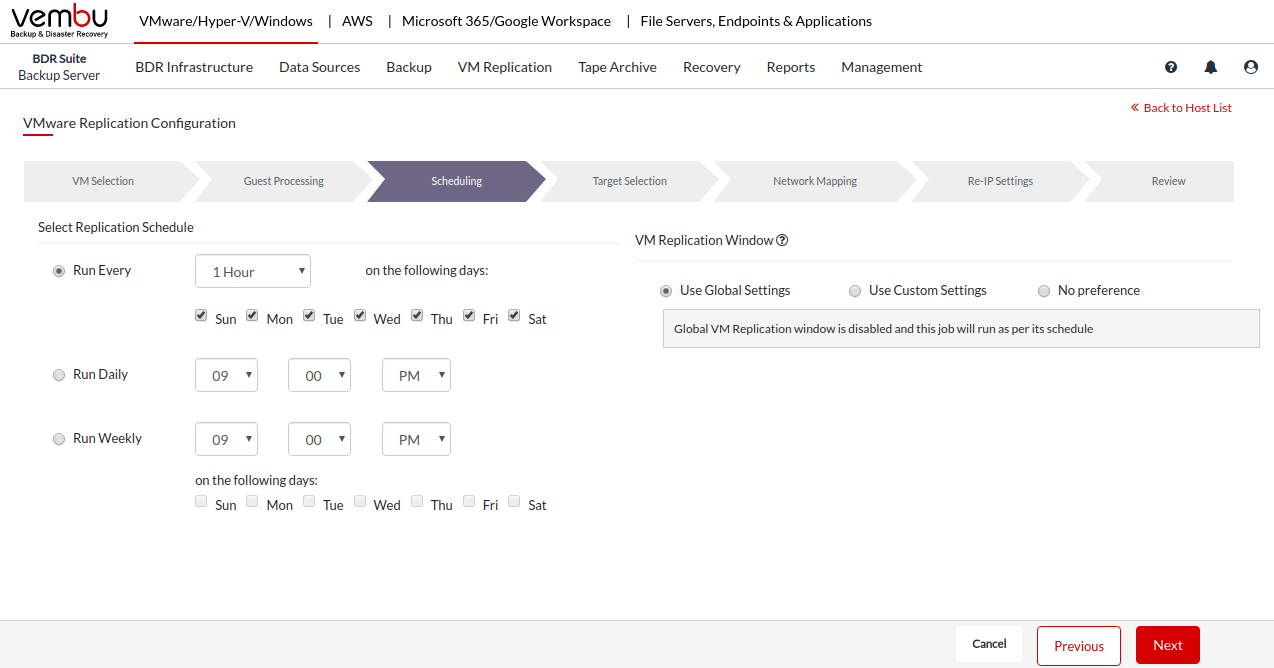
Task: Open the notifications bell icon
Action: (1211, 67)
